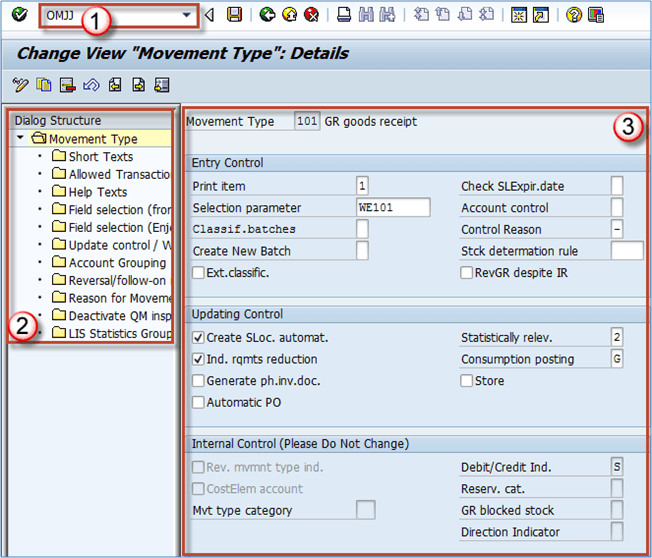Select Help Texts in Dialog Structure
This screenshot has height=558, width=652.
coord(97,192)
